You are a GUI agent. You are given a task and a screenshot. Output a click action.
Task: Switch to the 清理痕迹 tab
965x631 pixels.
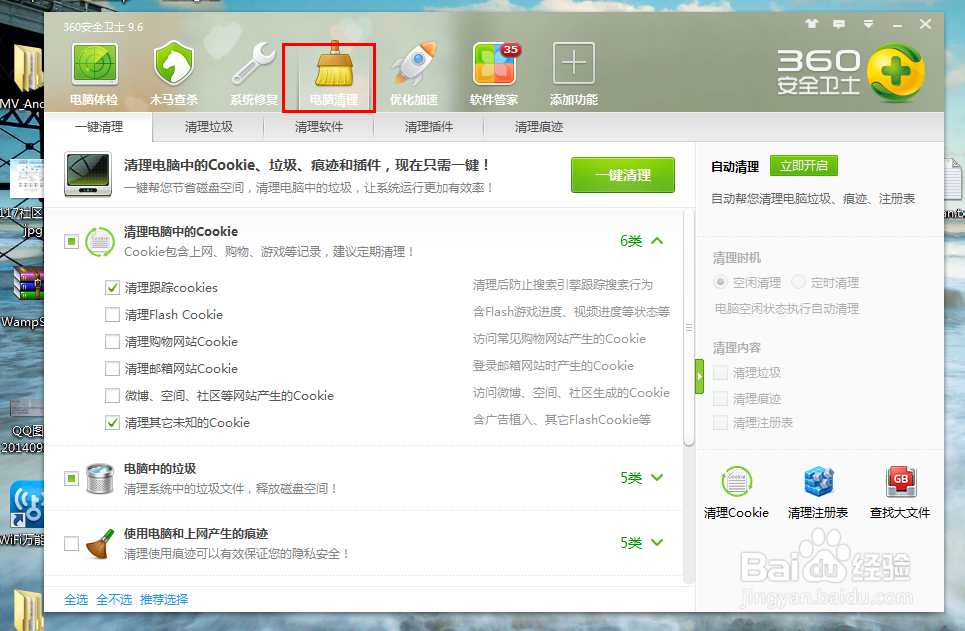coord(539,127)
